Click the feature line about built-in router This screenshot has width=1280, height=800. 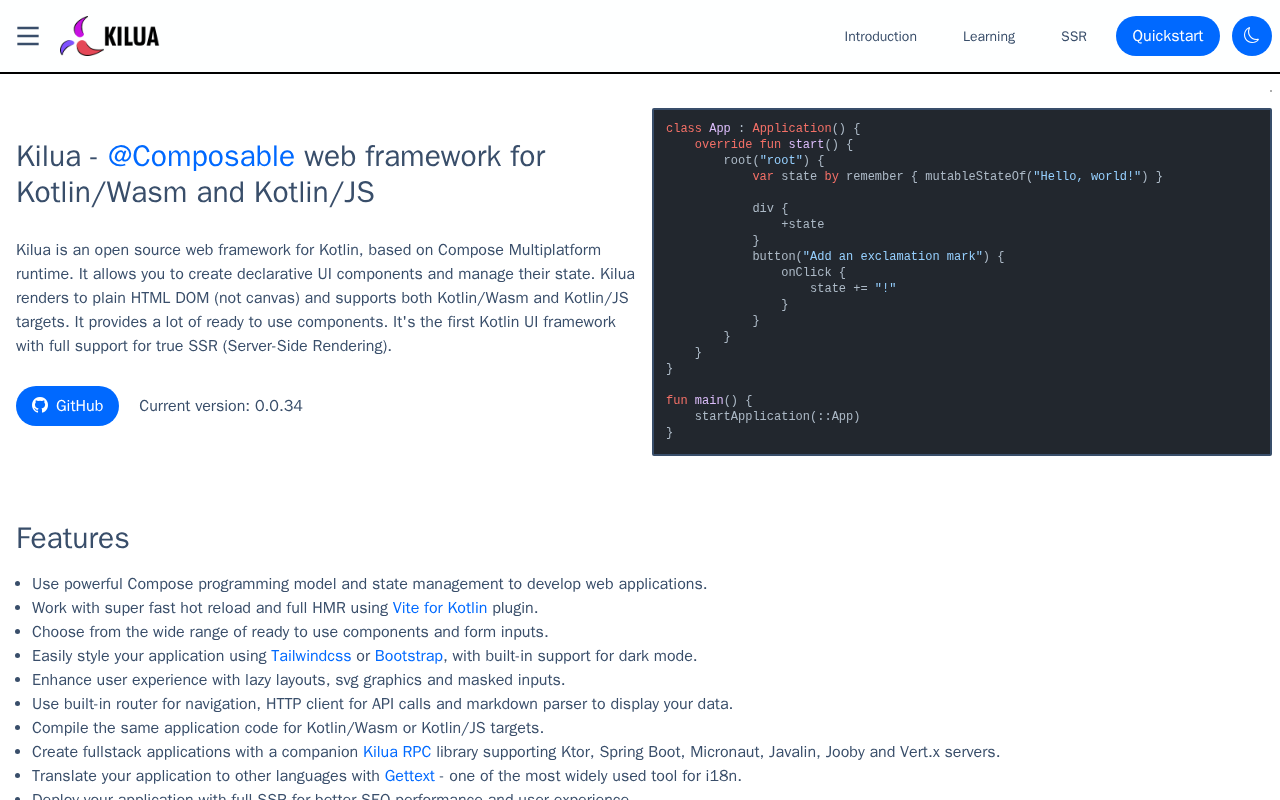[383, 704]
